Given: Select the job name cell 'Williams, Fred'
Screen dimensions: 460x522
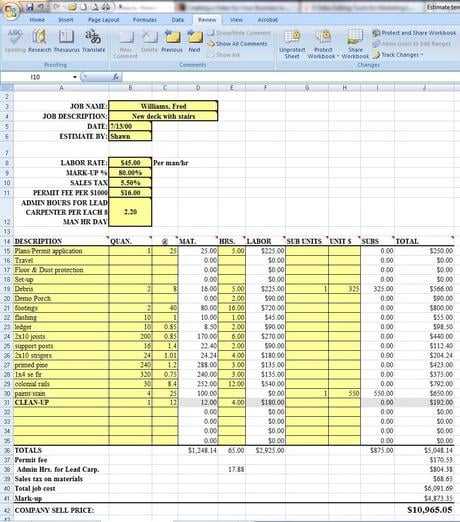Looking at the screenshot, I should (163, 106).
